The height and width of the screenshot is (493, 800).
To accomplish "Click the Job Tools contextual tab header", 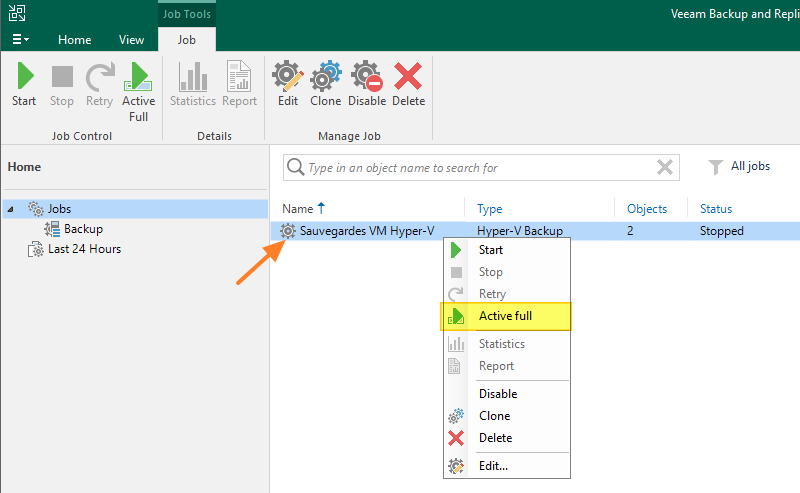I will (187, 14).
